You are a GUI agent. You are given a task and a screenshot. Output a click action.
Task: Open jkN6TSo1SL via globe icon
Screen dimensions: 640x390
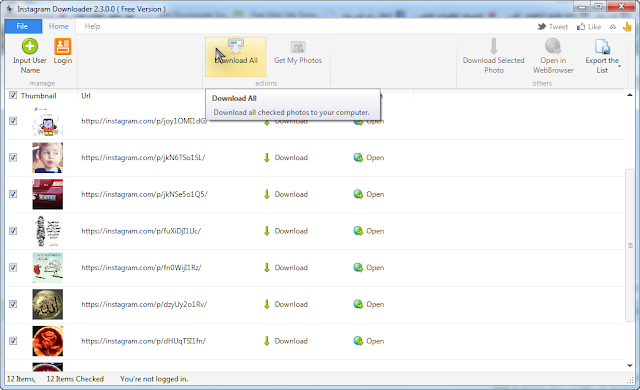pyautogui.click(x=358, y=157)
